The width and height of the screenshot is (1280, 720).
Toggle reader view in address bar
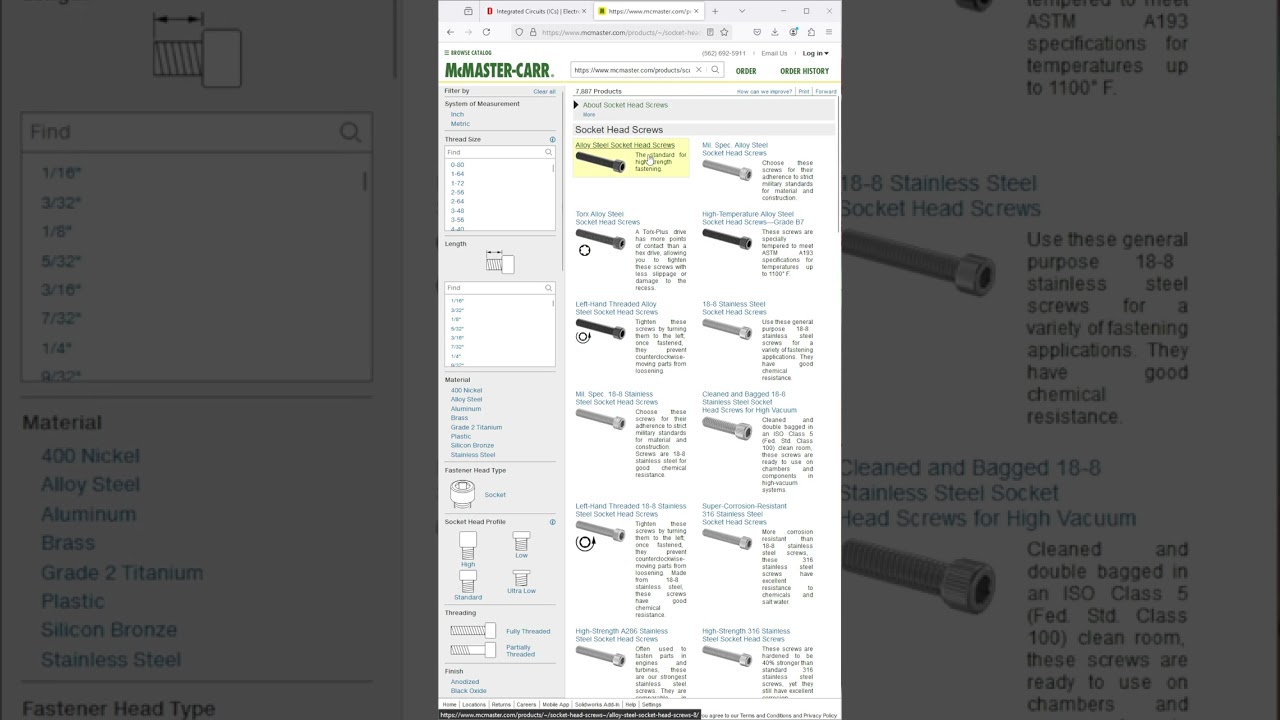[709, 32]
